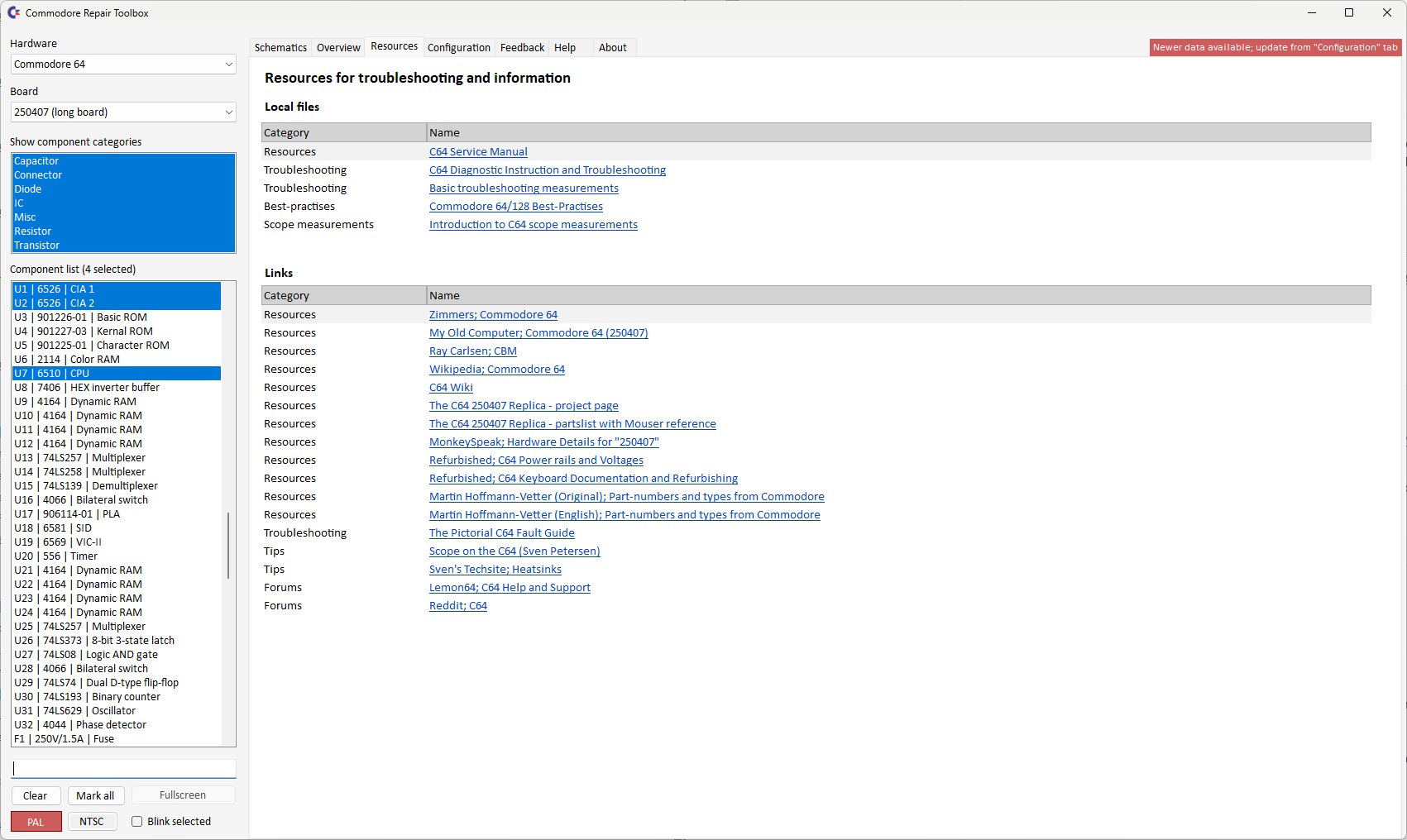Select PAL video mode button

[36, 822]
